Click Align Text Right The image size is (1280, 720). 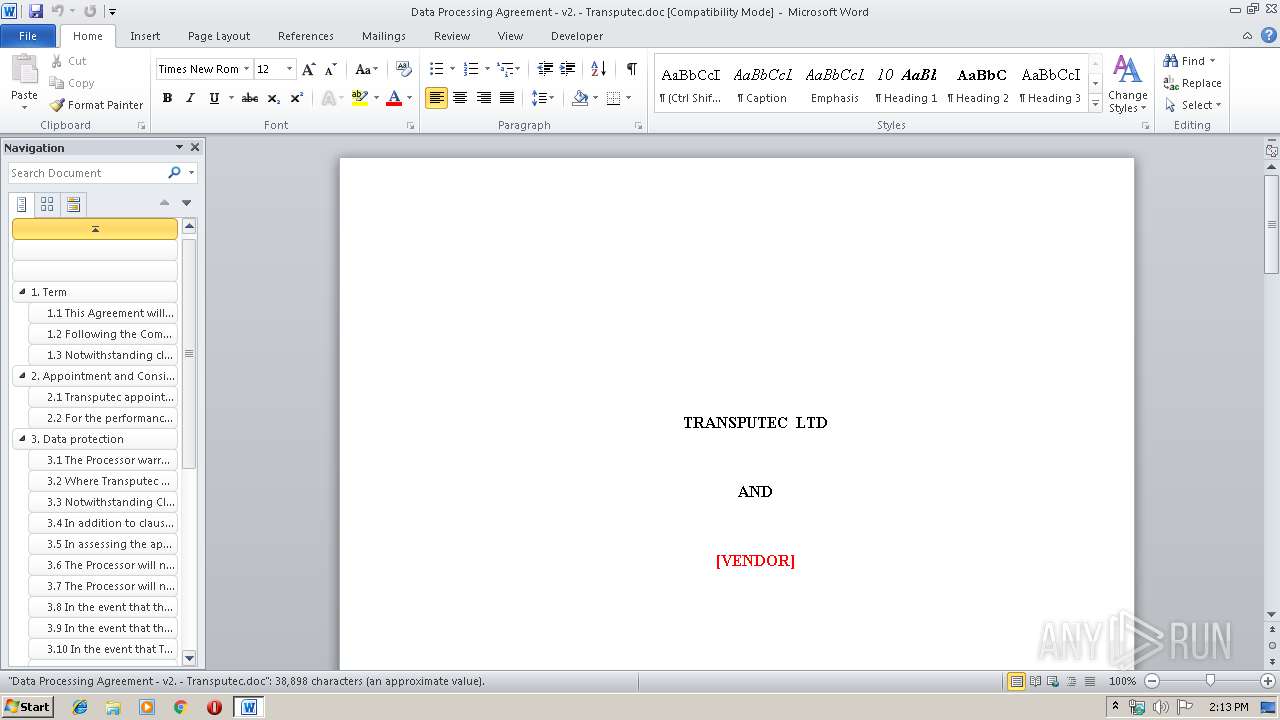point(484,98)
